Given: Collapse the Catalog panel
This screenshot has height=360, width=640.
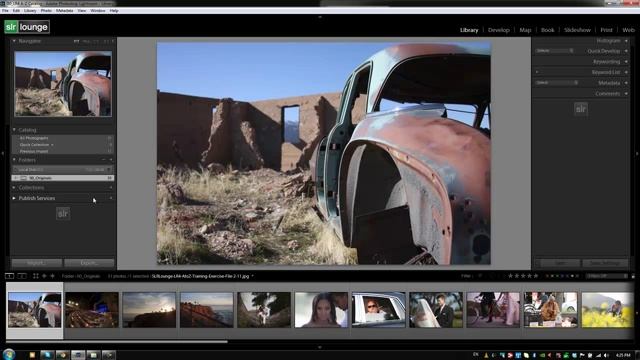Looking at the screenshot, I should (x=14, y=130).
